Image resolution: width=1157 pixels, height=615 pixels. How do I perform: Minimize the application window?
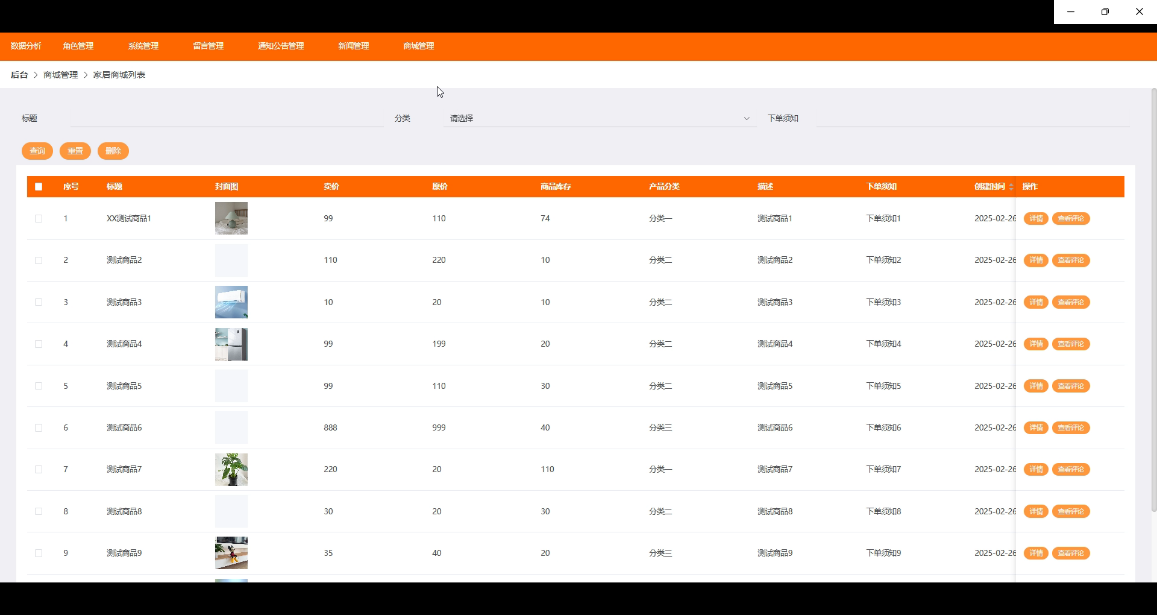pyautogui.click(x=1071, y=12)
